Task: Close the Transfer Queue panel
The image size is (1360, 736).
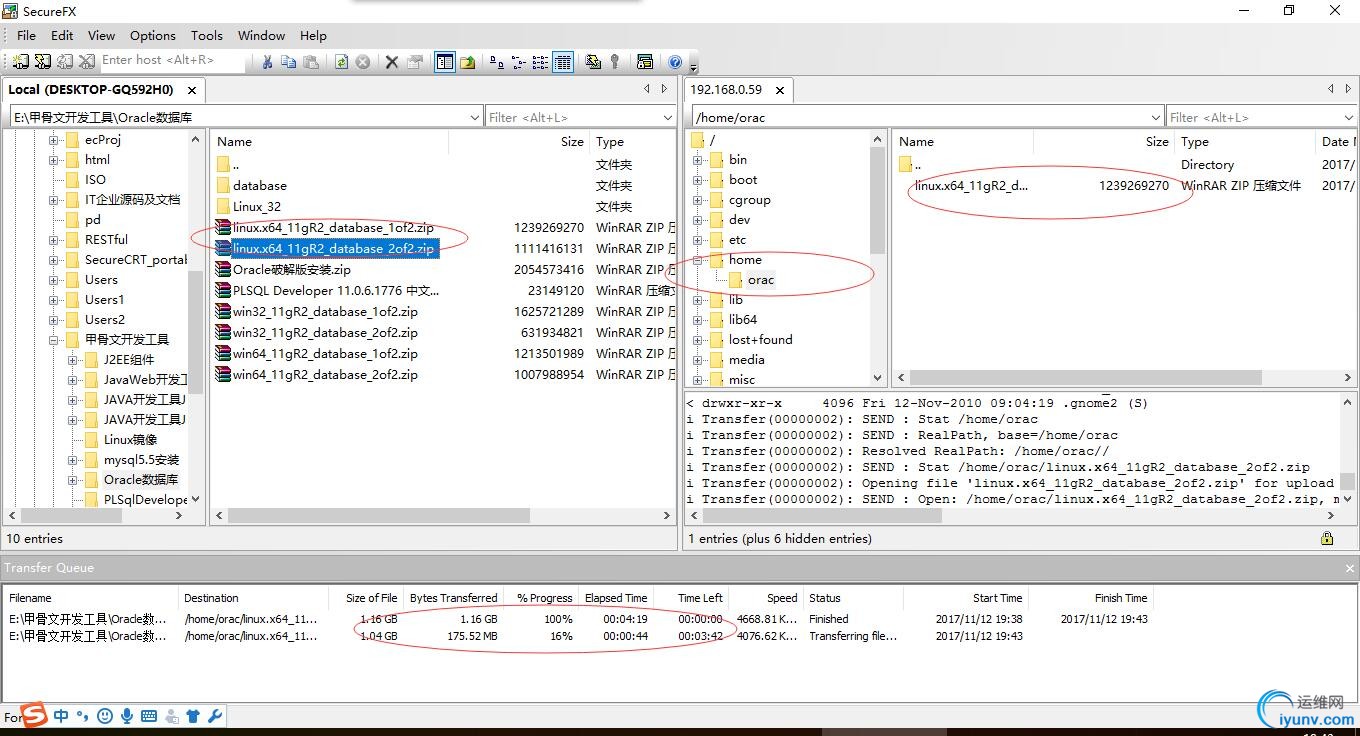Action: point(1349,568)
